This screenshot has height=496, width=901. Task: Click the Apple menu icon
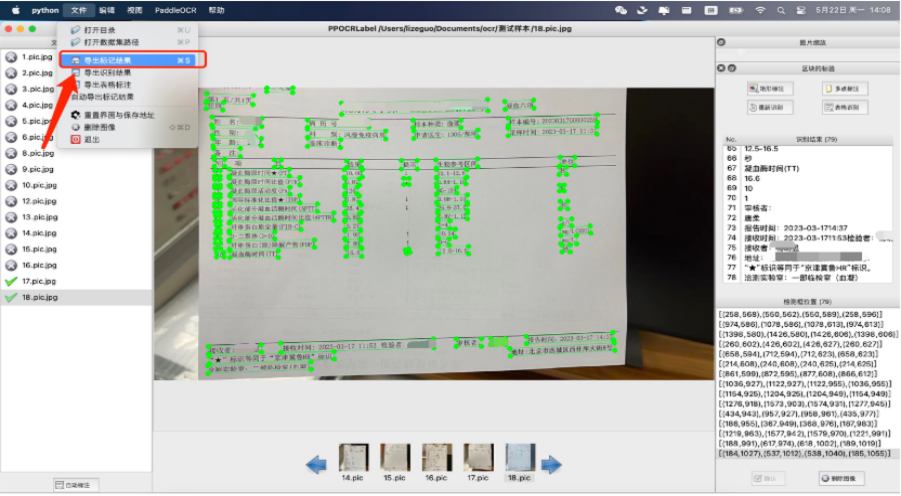pyautogui.click(x=16, y=10)
